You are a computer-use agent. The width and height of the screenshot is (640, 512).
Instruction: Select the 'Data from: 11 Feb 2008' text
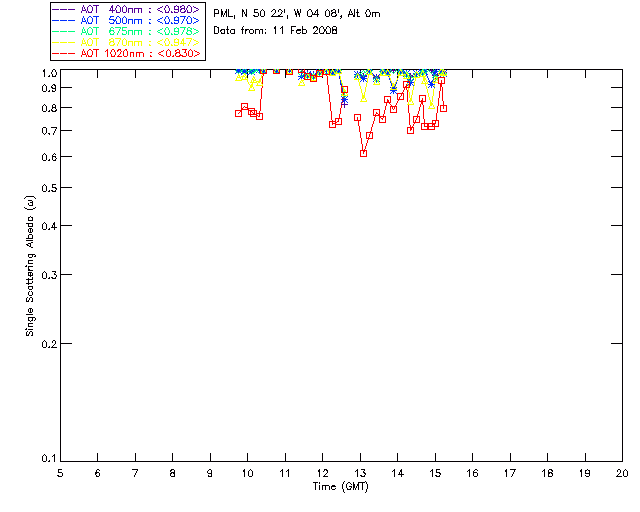pos(276,31)
